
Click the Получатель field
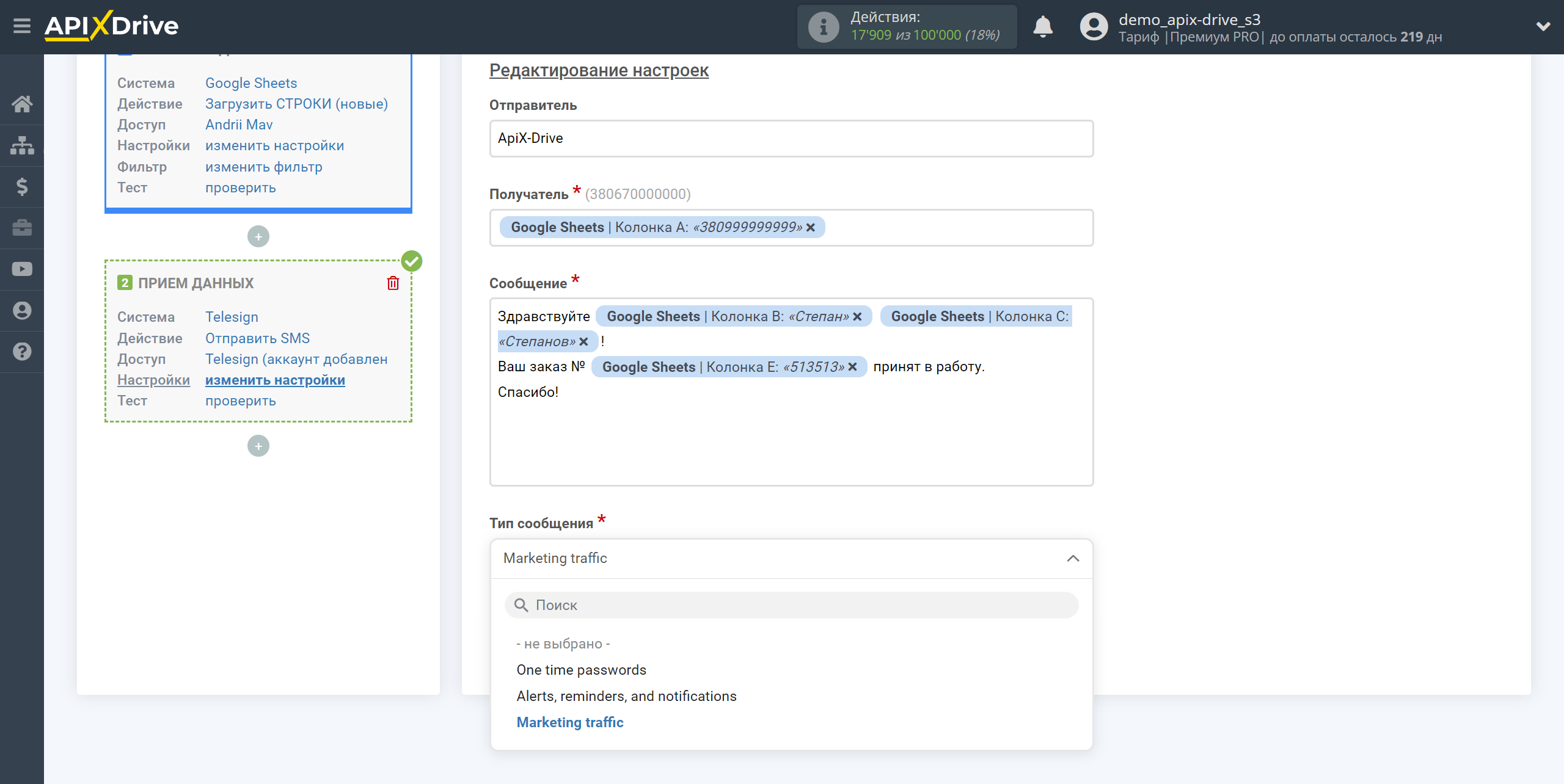(x=791, y=228)
